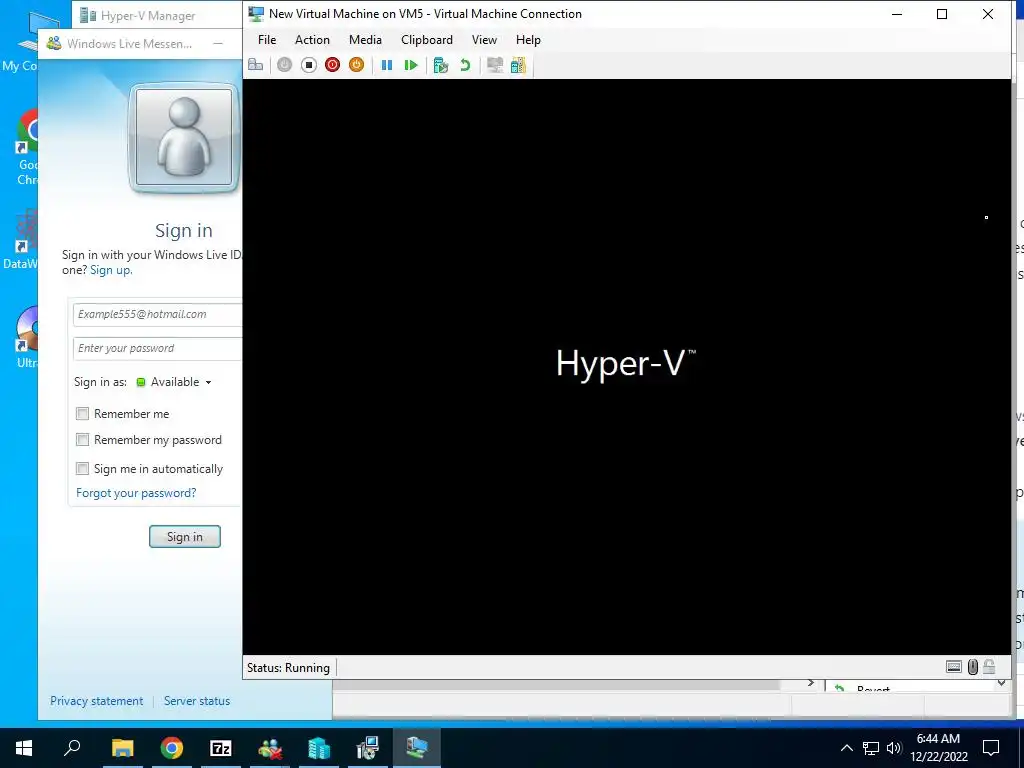Click the red Shut Down icon
Image resolution: width=1024 pixels, height=768 pixels.
[332, 65]
